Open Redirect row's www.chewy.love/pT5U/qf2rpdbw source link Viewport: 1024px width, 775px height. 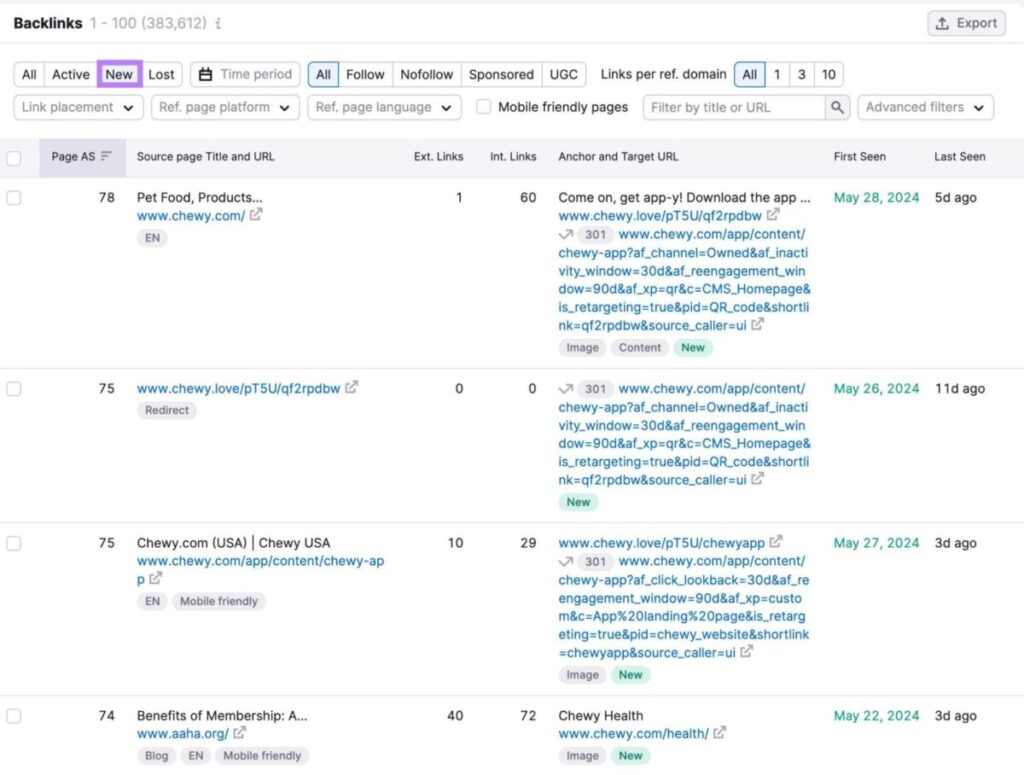(x=238, y=388)
